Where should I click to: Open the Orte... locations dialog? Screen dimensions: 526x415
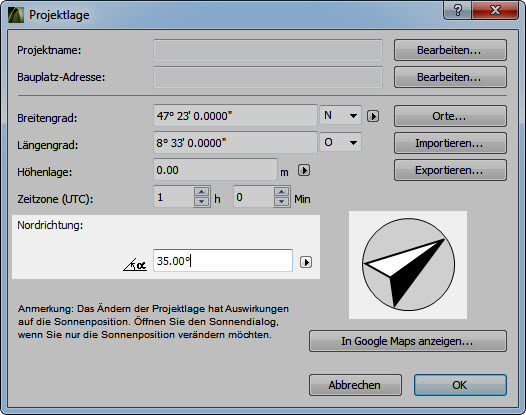pyautogui.click(x=450, y=116)
